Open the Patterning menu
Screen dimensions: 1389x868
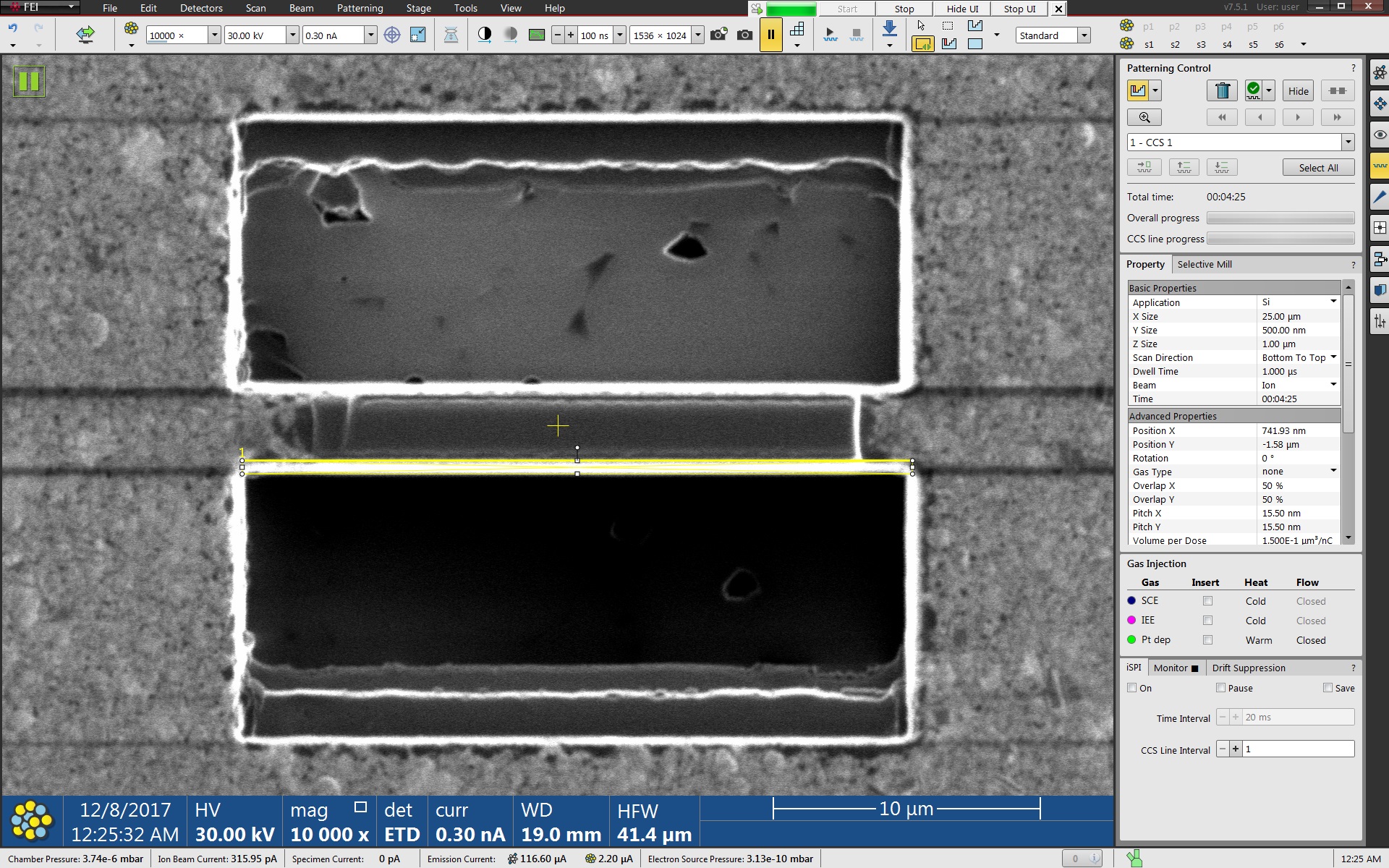(x=360, y=8)
